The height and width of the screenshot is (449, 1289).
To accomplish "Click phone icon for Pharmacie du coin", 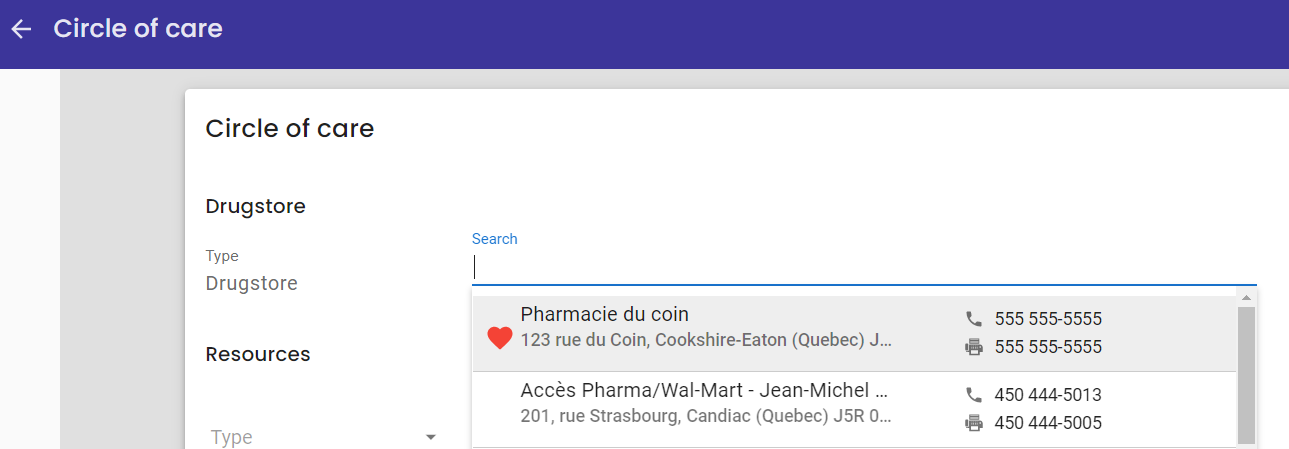I will click(974, 319).
